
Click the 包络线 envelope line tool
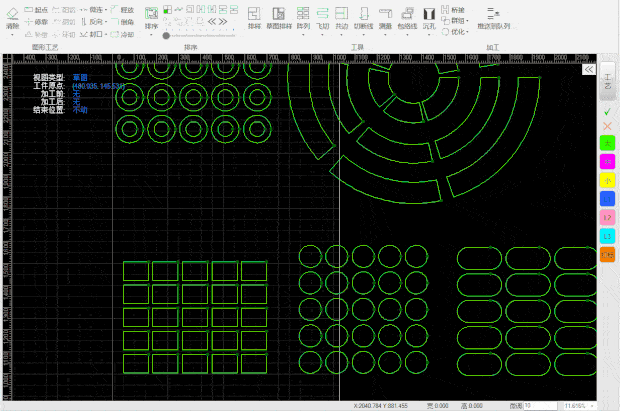click(x=407, y=18)
